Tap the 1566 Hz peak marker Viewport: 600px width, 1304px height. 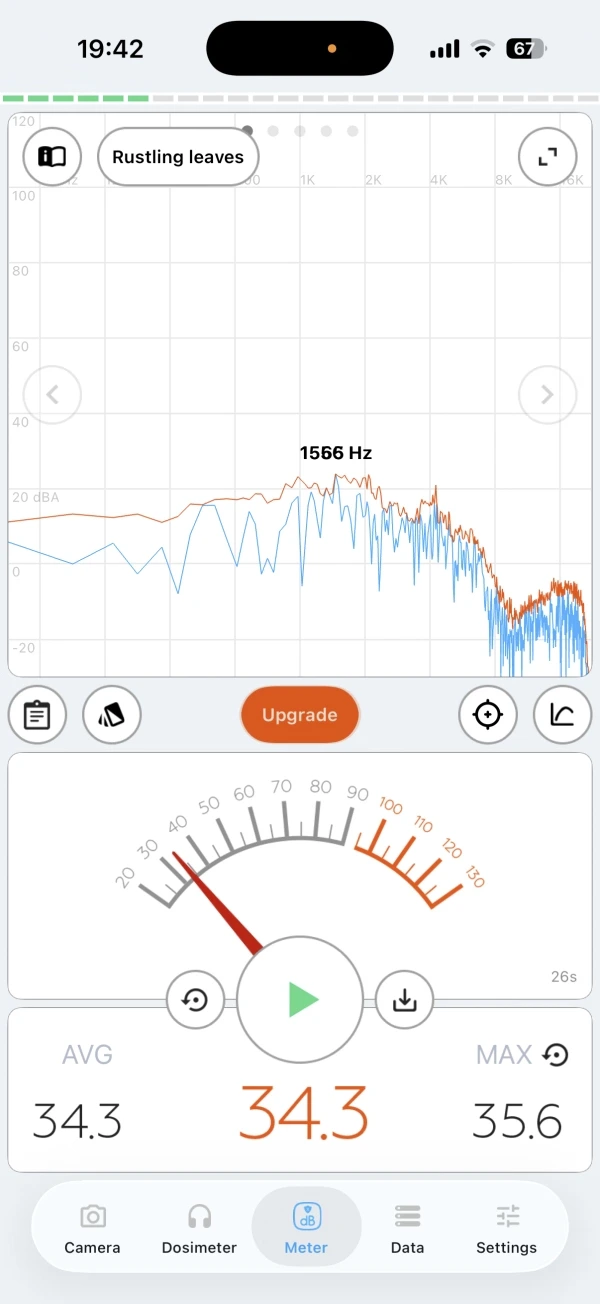tap(335, 454)
